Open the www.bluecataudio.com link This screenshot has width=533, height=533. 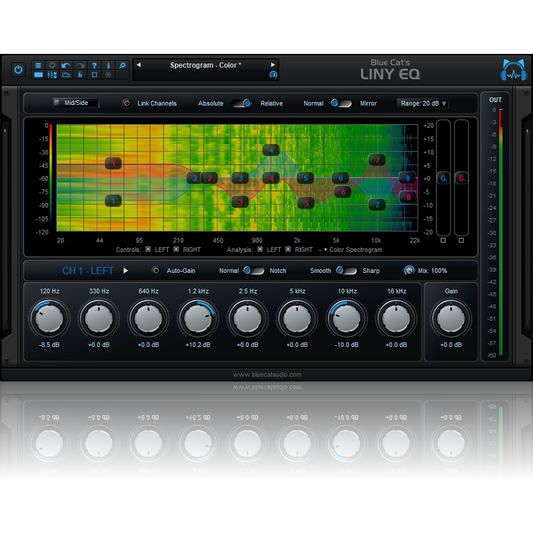point(267,375)
